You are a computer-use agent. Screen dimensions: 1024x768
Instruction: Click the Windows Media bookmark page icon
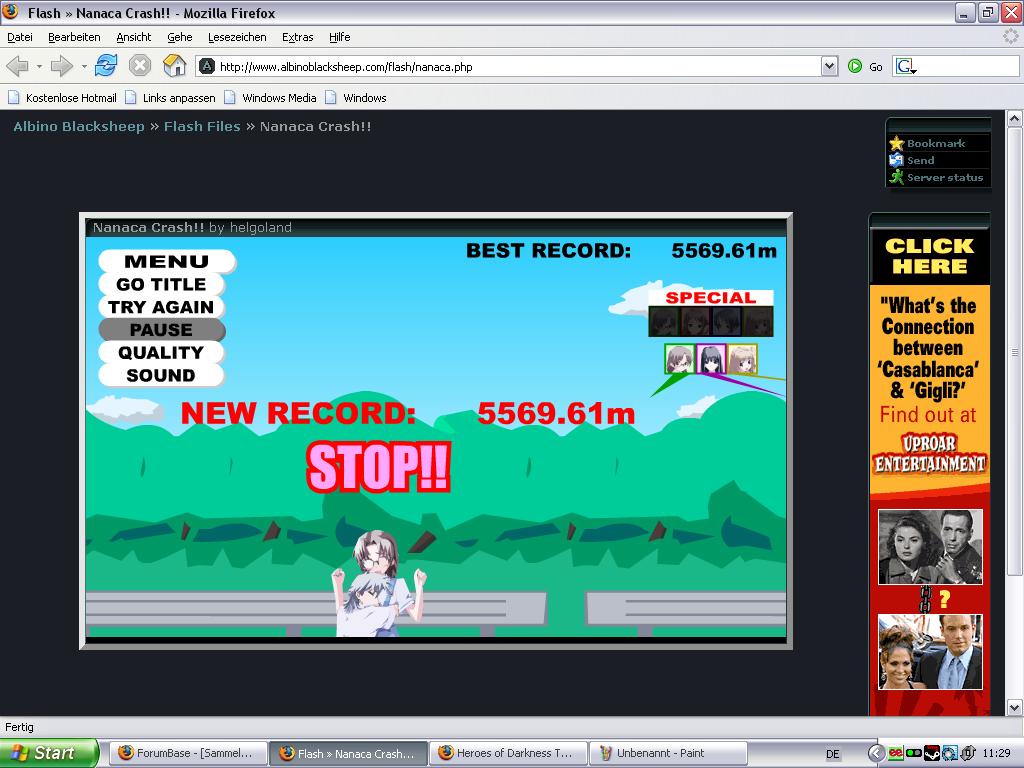[230, 98]
